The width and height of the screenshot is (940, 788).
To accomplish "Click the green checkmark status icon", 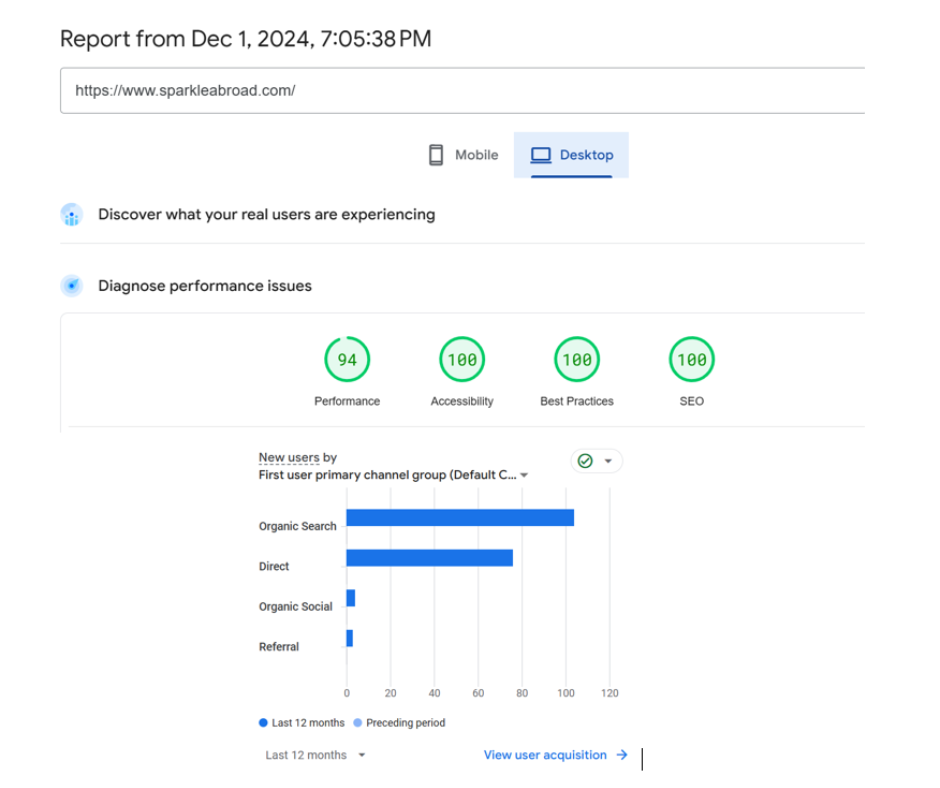I will (586, 461).
